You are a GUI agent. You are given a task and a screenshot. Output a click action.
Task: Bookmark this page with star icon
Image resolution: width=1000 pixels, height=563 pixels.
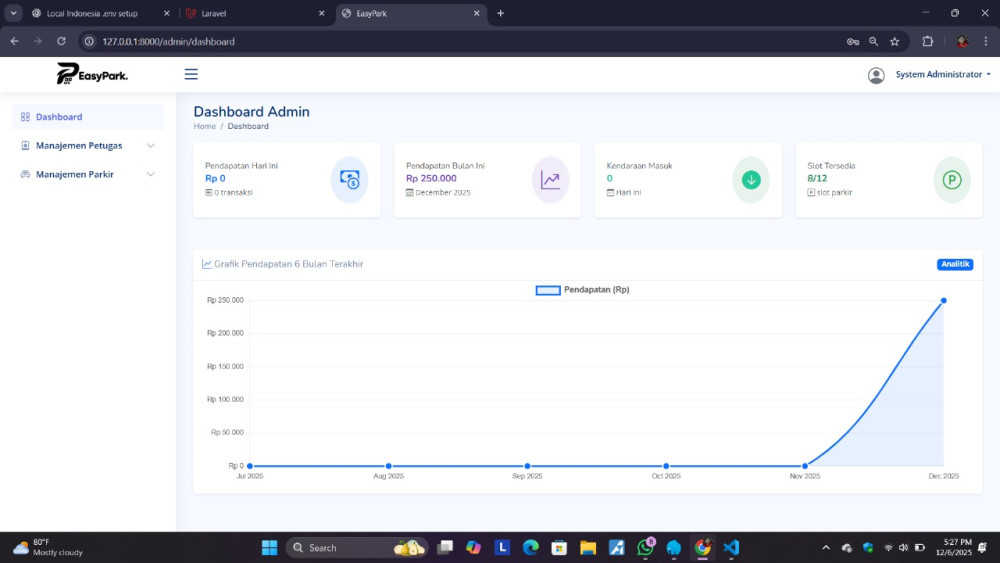[x=895, y=41]
